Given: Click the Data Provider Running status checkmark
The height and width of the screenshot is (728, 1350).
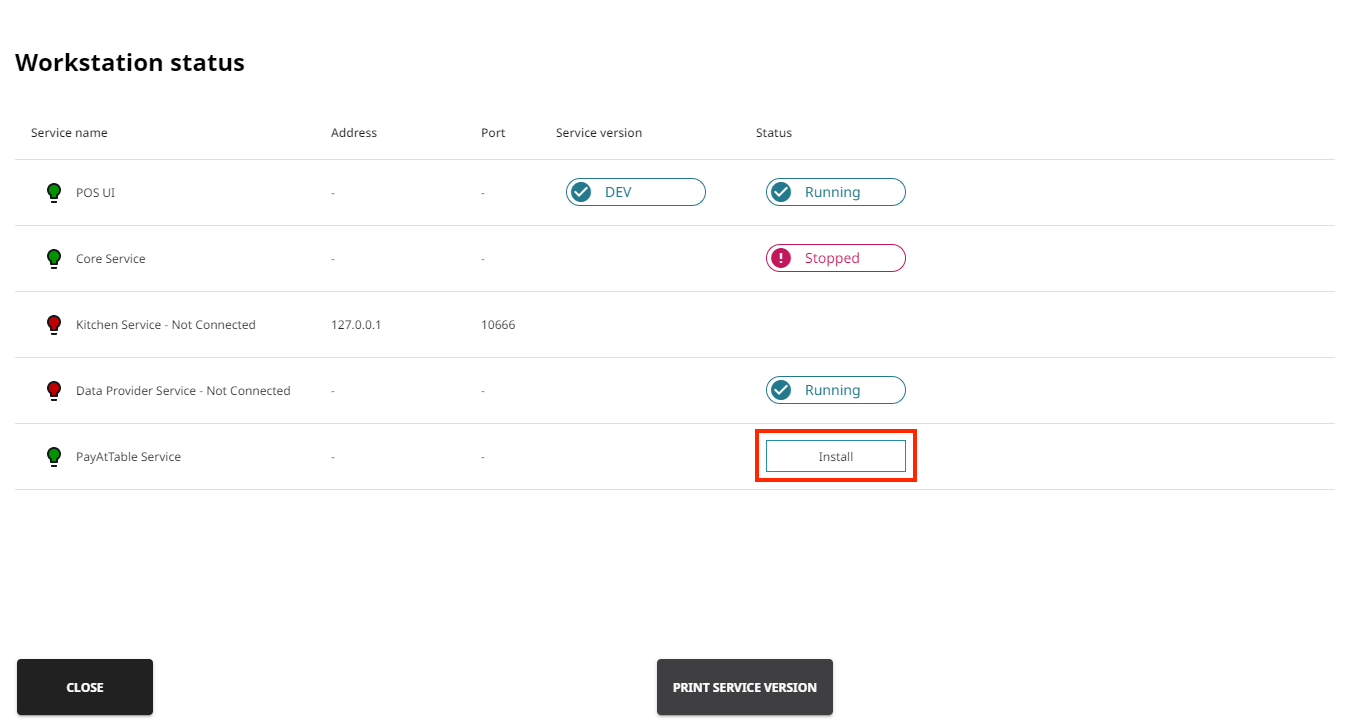Looking at the screenshot, I should (781, 390).
